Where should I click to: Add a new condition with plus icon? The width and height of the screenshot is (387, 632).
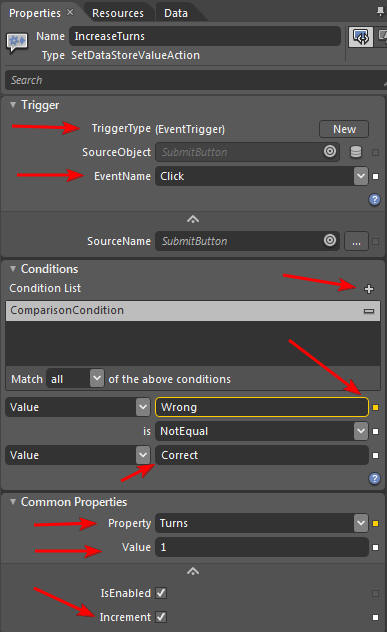pyautogui.click(x=368, y=289)
